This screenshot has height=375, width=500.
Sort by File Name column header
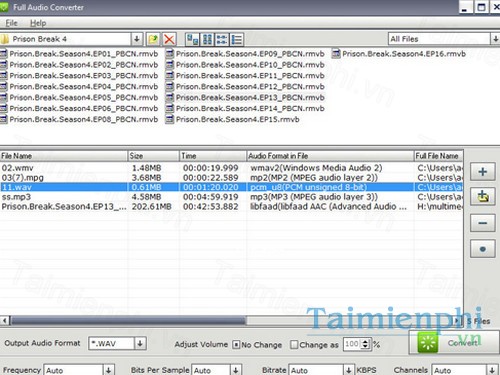click(x=64, y=156)
